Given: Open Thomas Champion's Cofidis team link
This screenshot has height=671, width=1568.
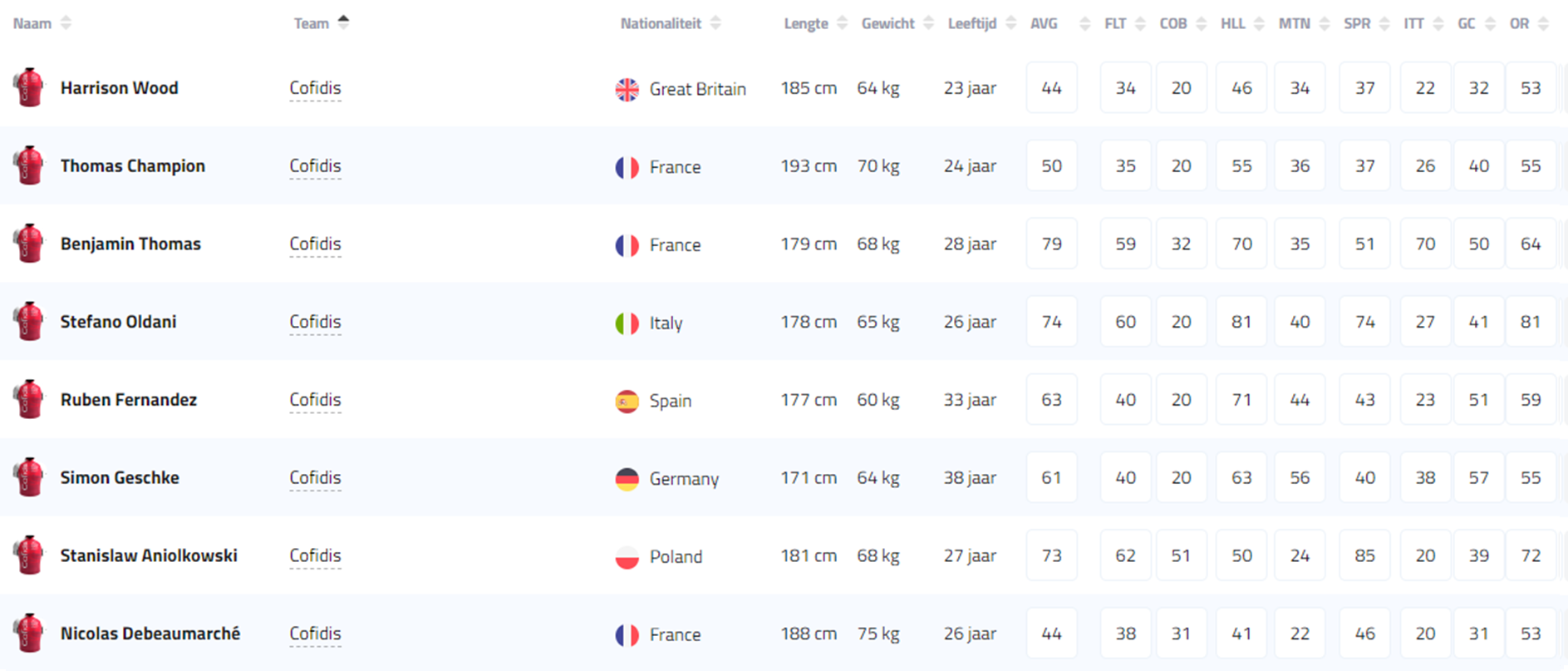Looking at the screenshot, I should [x=315, y=166].
